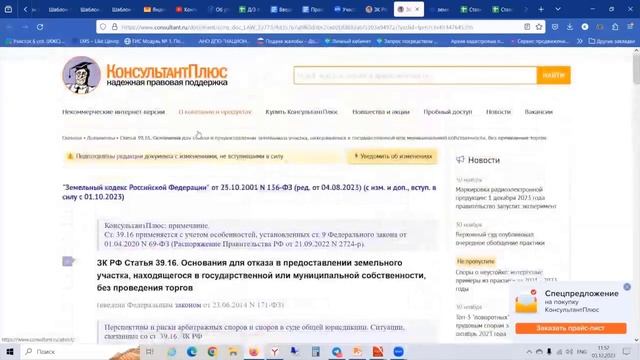
Task: Close the 'Спецпредложение' popup
Action: pos(627,287)
